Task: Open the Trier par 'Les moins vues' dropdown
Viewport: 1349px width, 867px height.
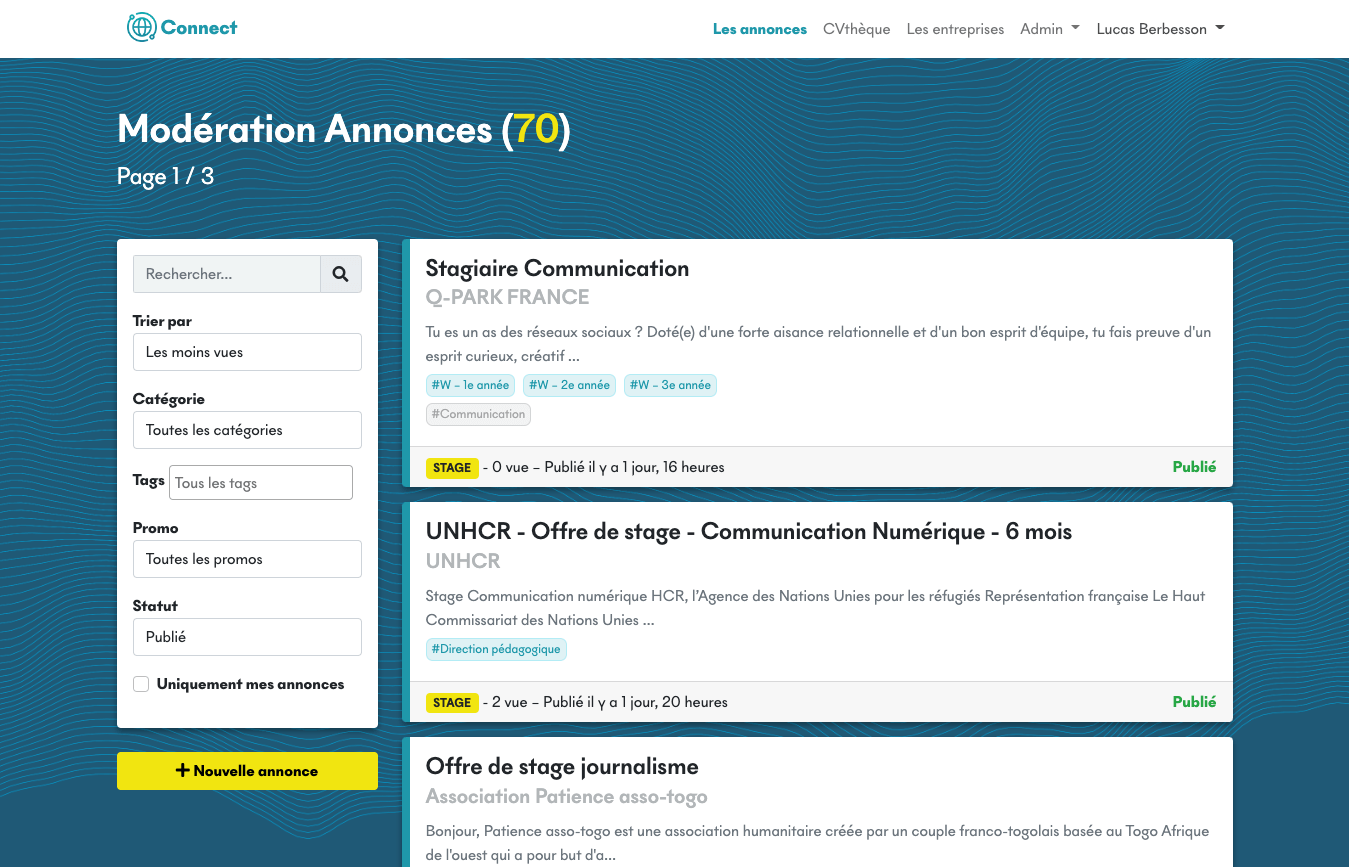Action: (247, 352)
